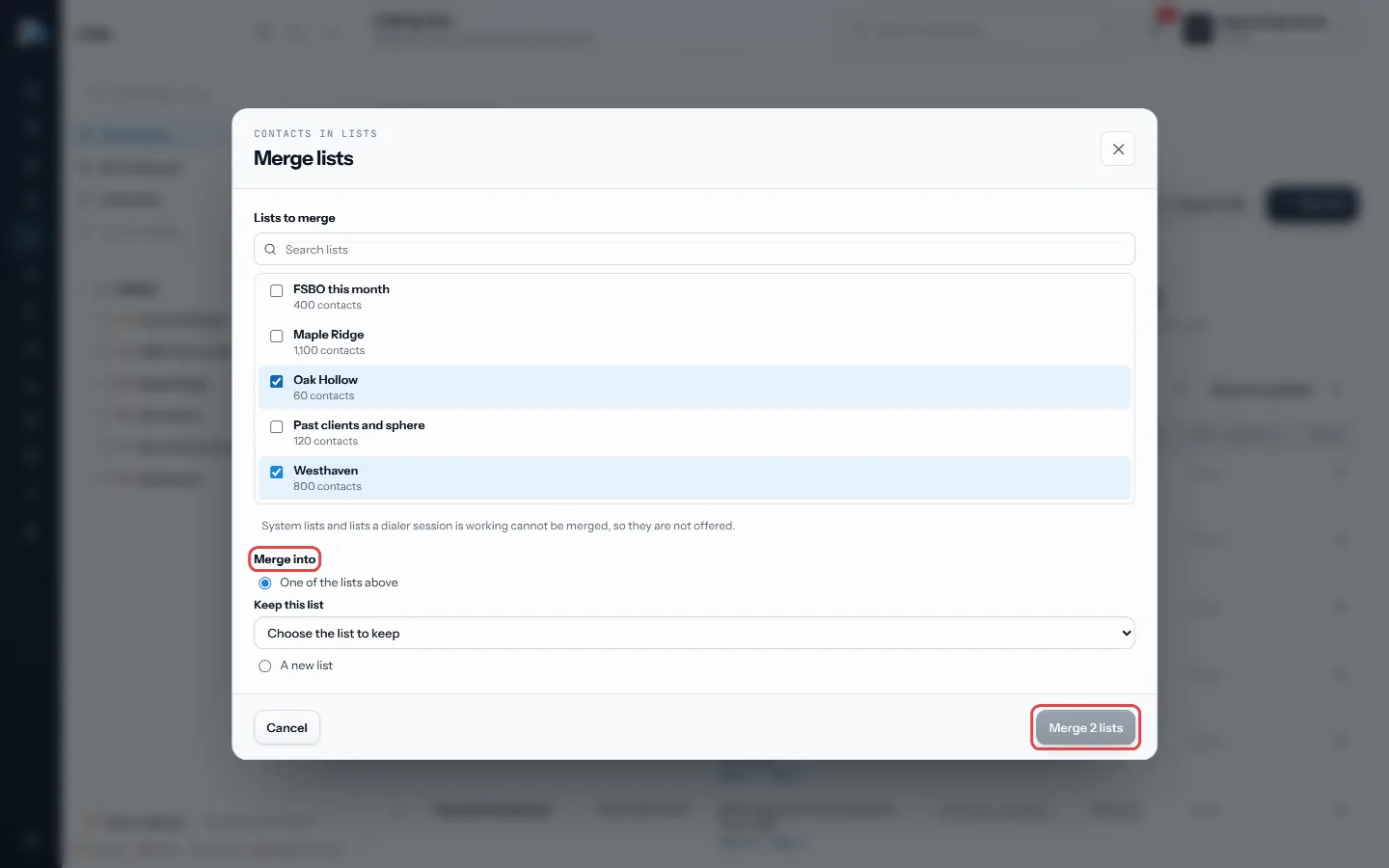The image size is (1389, 868).
Task: Click the 60 contacts count text
Action: tap(323, 395)
